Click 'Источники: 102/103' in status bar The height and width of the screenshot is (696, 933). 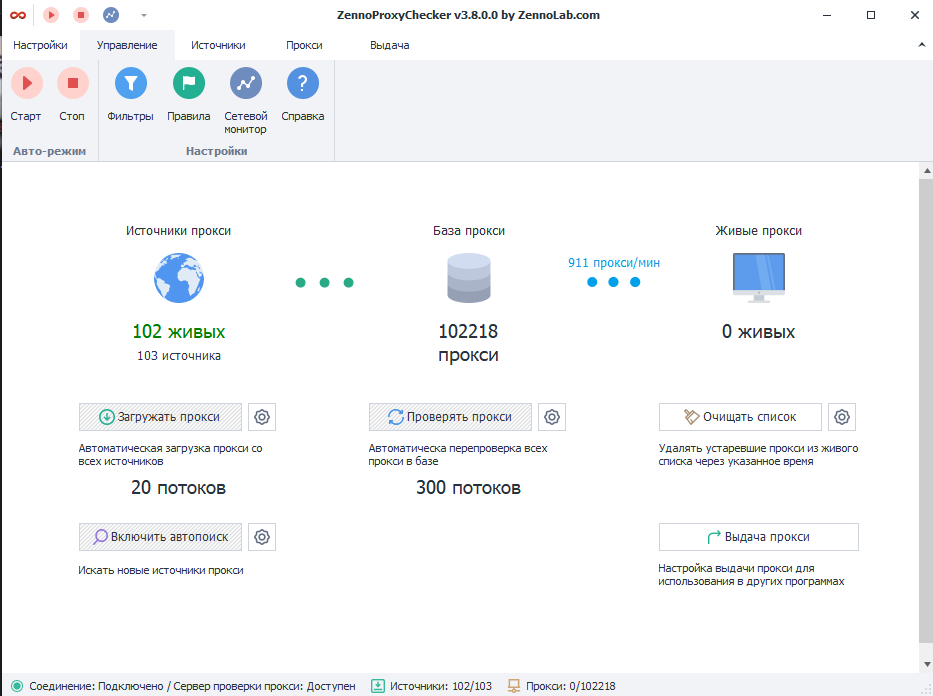[441, 686]
